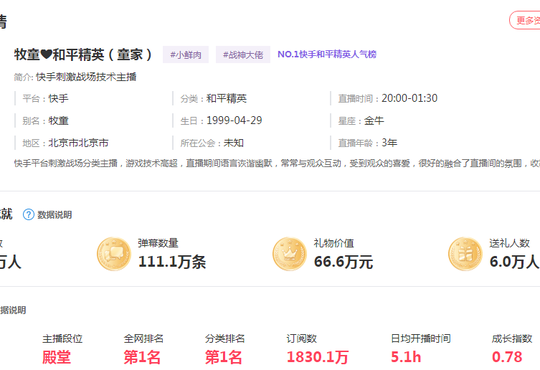Click the 直播时间 20:00-01:30 value

[409, 98]
